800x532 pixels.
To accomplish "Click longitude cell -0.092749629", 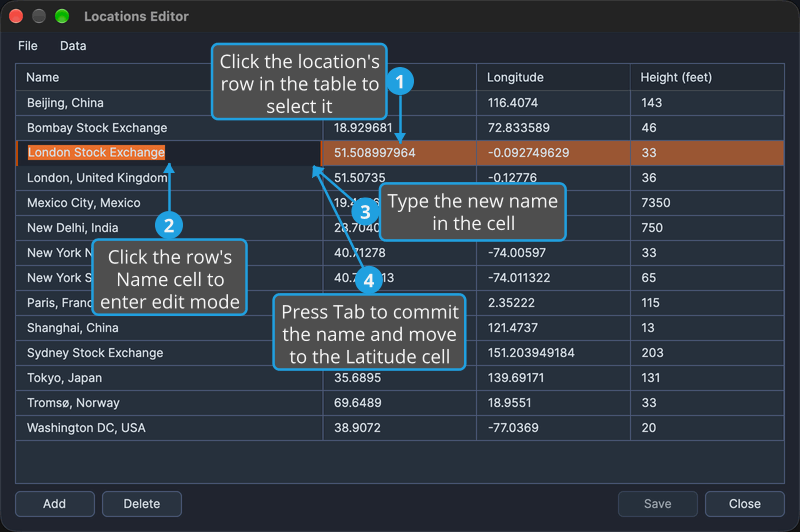I will pos(554,153).
